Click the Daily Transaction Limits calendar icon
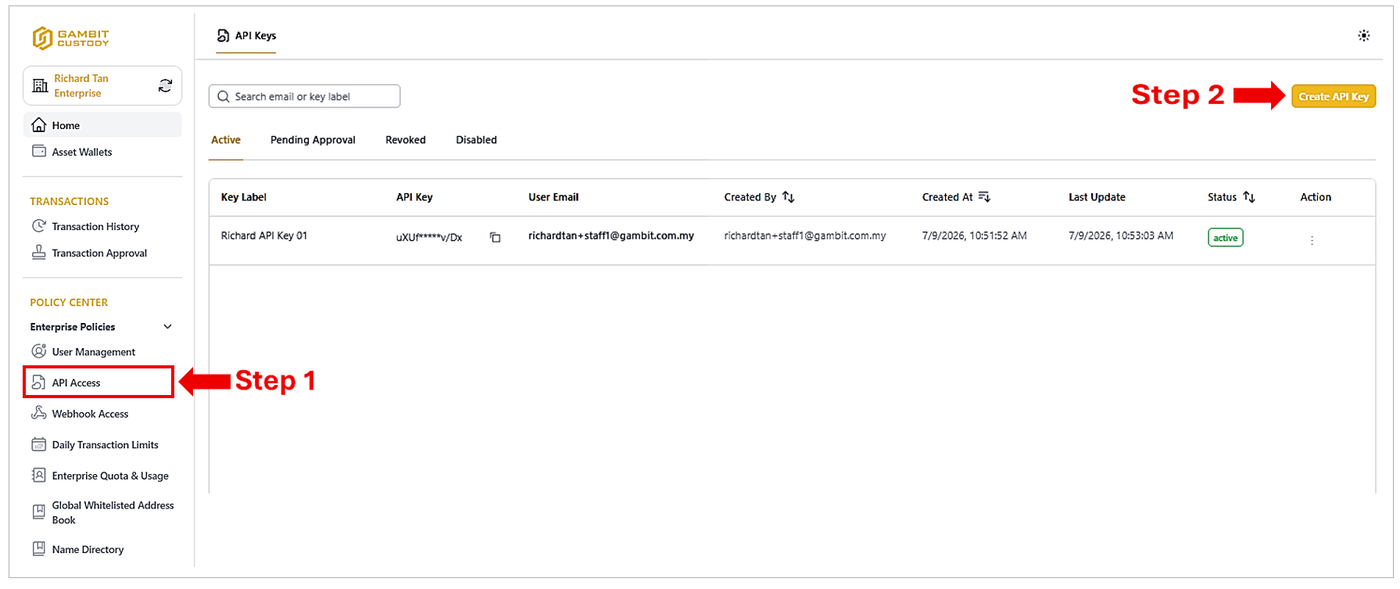 point(39,445)
